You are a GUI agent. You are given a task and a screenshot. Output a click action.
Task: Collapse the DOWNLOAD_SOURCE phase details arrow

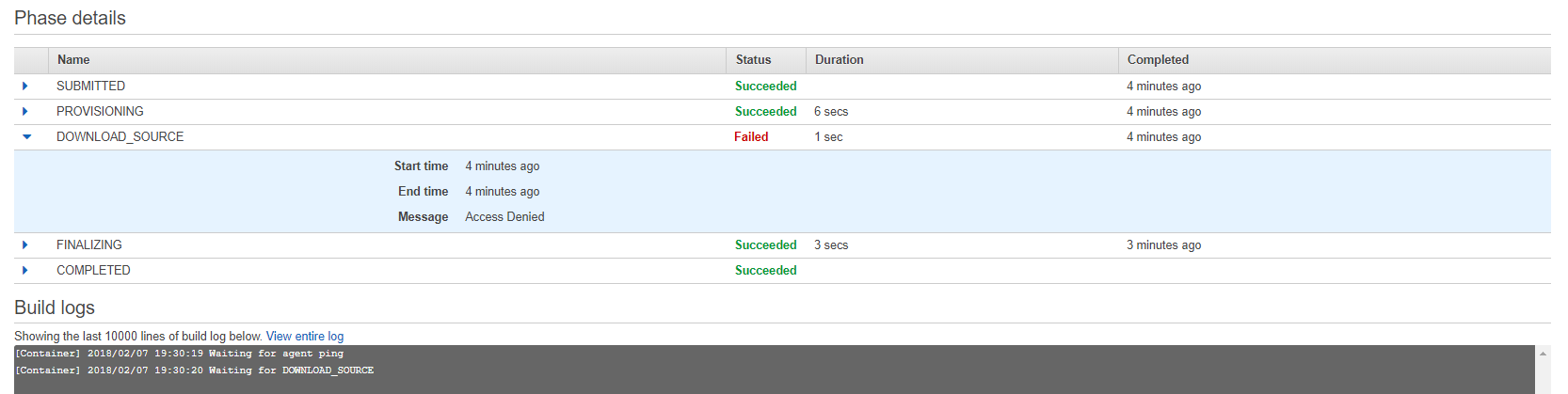[26, 136]
